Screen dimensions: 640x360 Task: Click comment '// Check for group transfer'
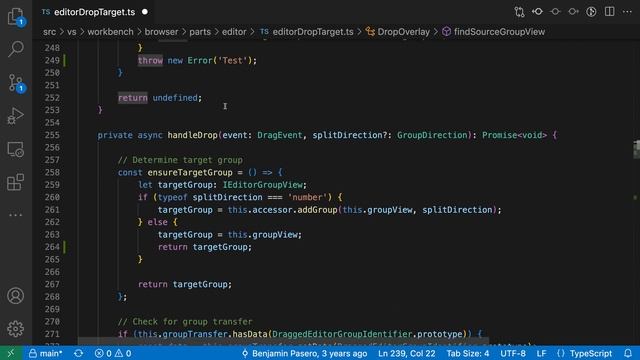(185, 322)
